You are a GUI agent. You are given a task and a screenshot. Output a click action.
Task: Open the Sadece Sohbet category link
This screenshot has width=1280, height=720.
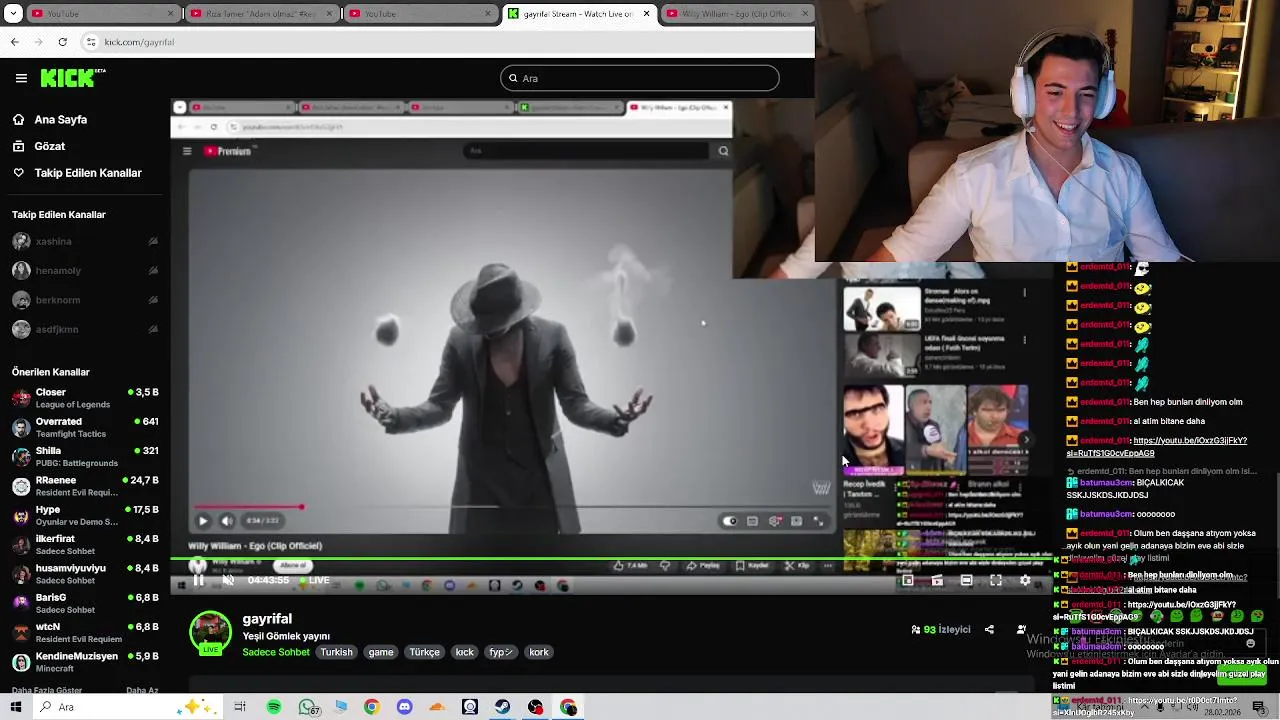pos(276,652)
